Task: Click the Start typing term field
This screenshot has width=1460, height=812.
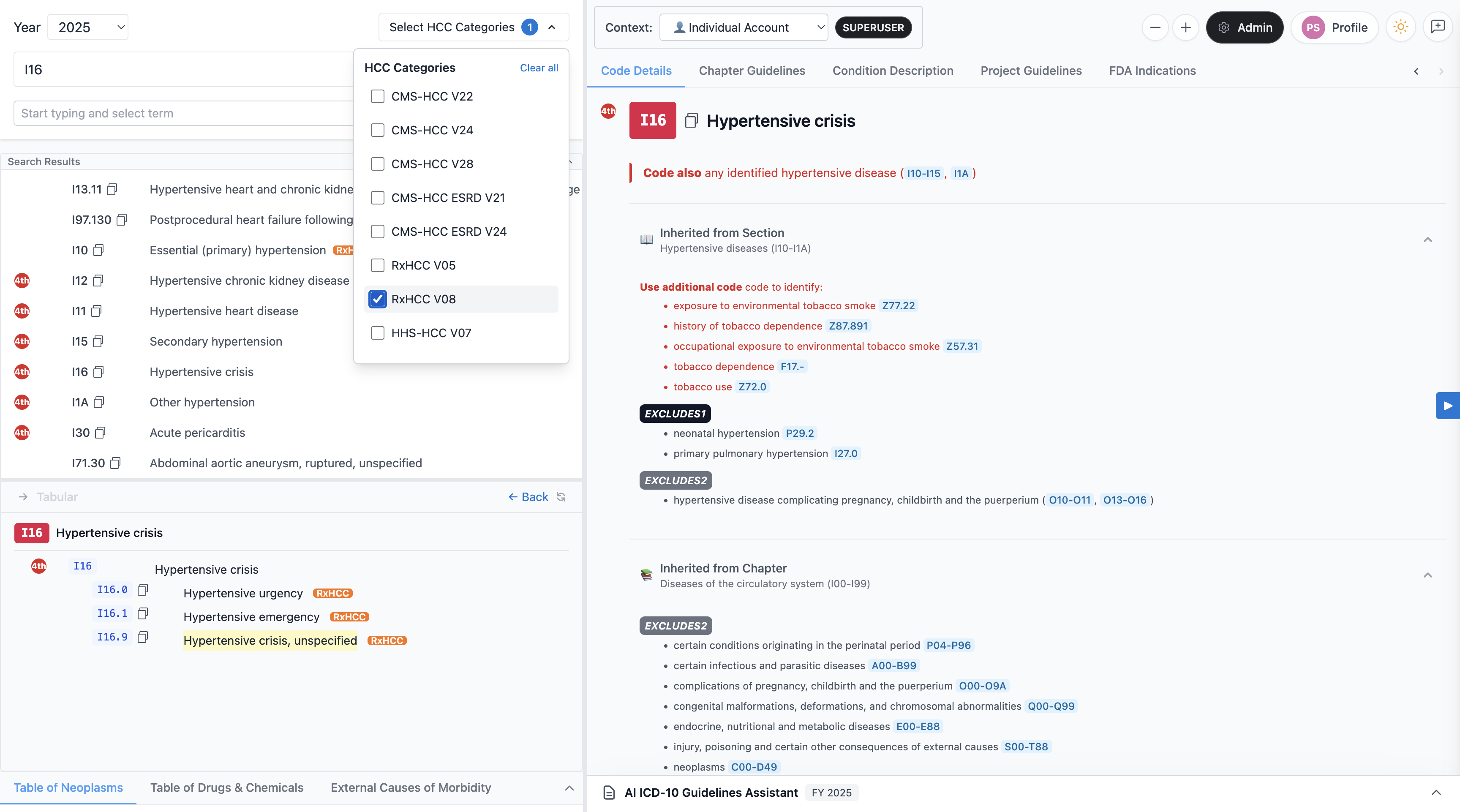Action: click(184, 113)
